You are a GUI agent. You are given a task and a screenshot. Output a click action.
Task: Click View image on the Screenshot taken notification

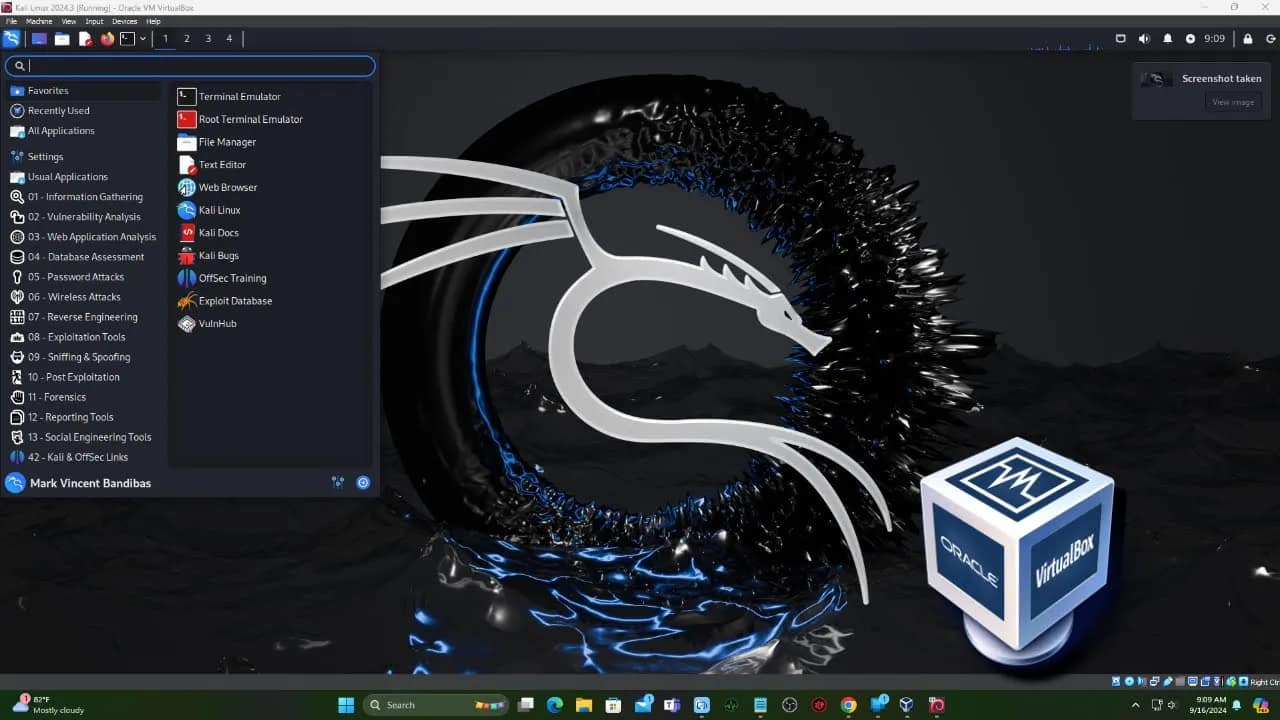1232,101
